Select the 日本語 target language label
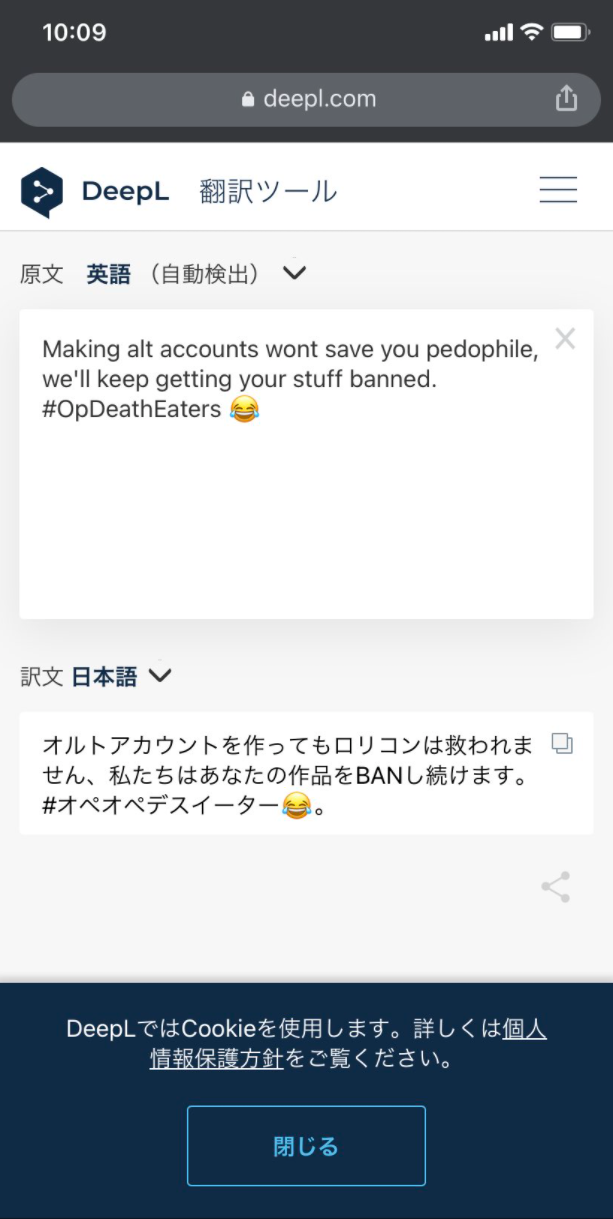This screenshot has width=613, height=1219. (104, 677)
